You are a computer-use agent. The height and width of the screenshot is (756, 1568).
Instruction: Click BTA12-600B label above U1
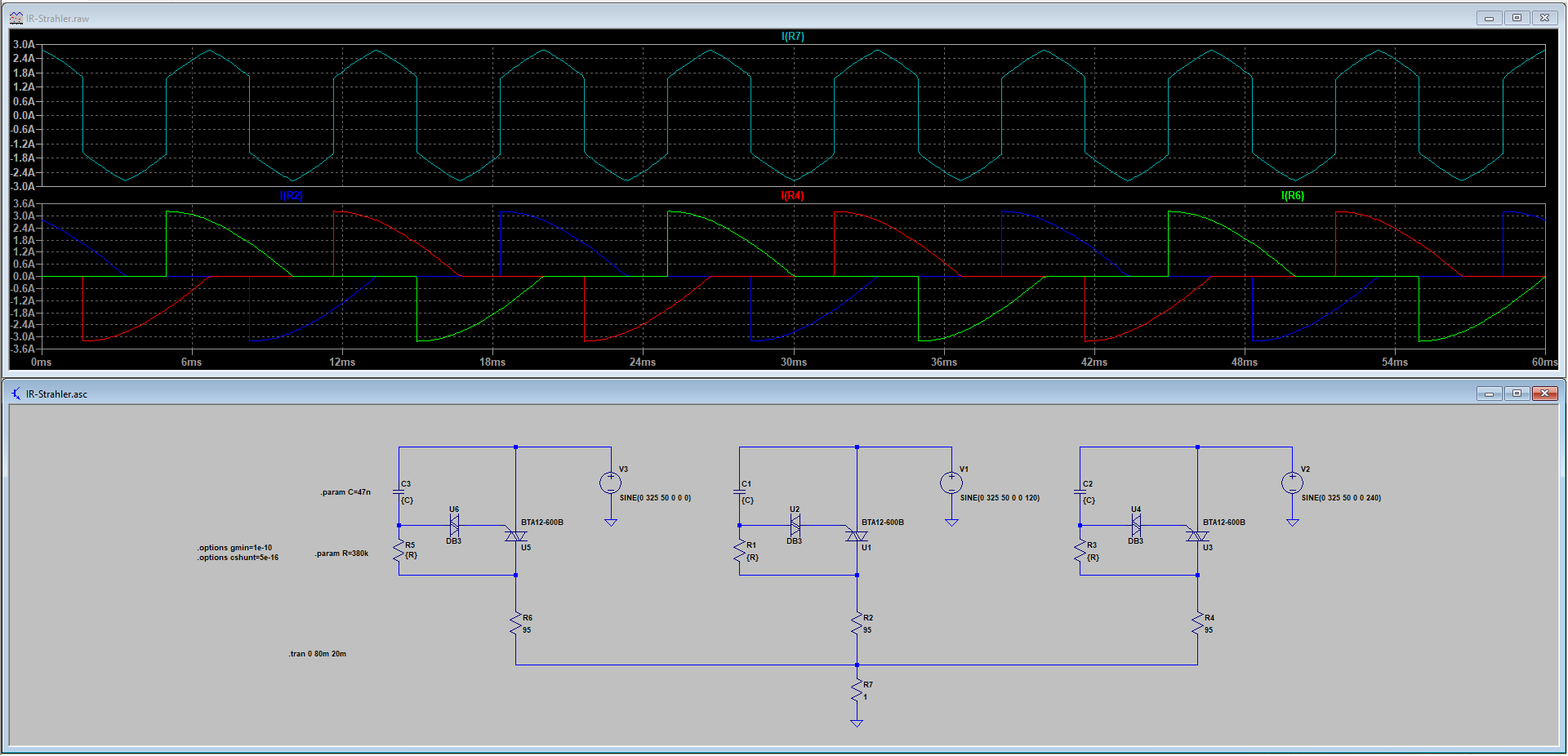click(x=883, y=523)
